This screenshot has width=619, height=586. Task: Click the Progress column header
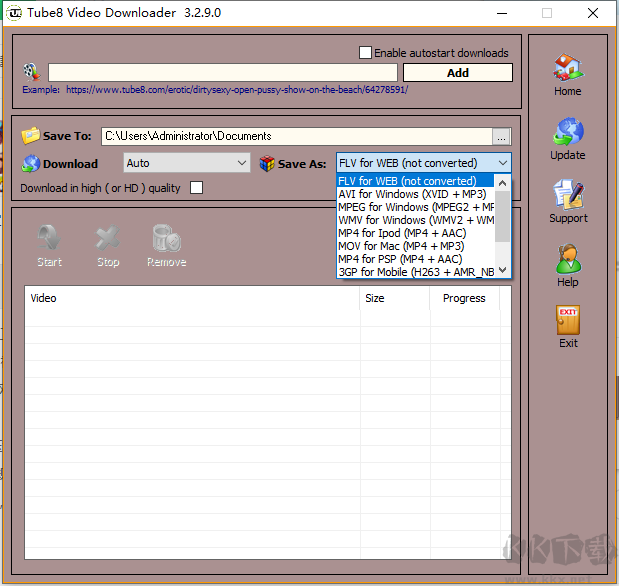[x=464, y=298]
